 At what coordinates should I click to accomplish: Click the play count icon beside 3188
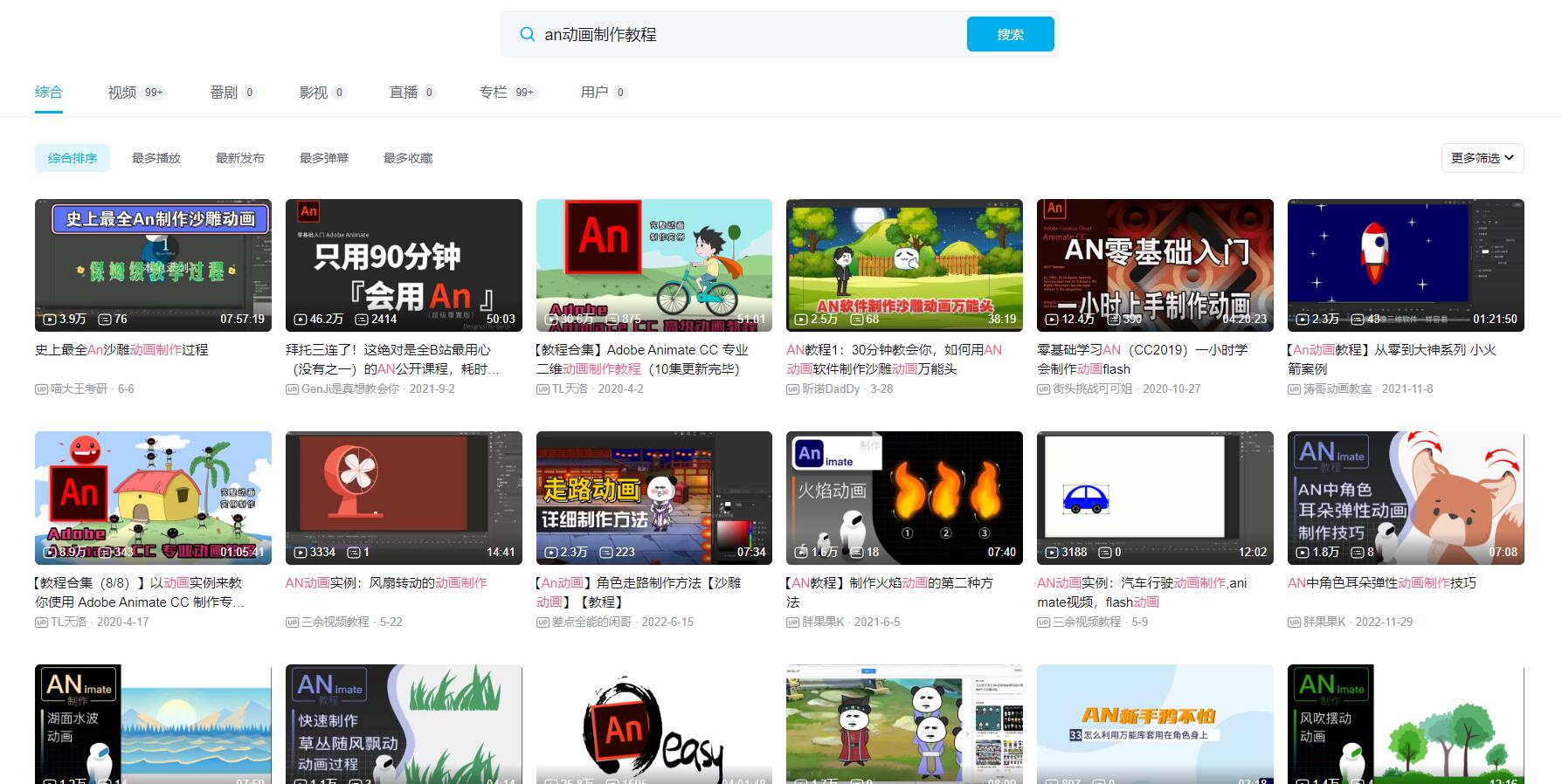(x=1052, y=553)
